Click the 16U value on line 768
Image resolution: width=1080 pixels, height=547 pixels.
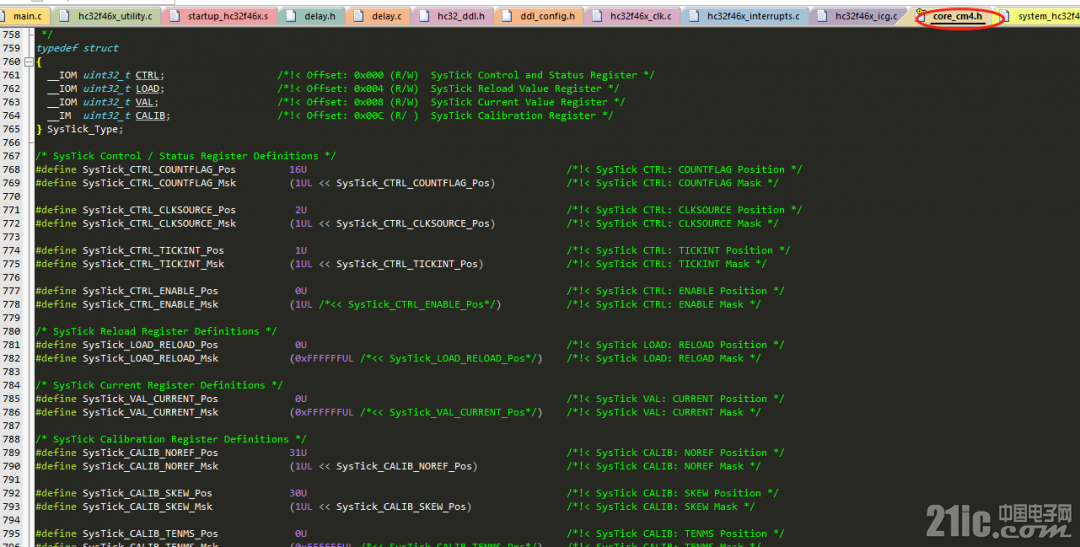(x=298, y=169)
